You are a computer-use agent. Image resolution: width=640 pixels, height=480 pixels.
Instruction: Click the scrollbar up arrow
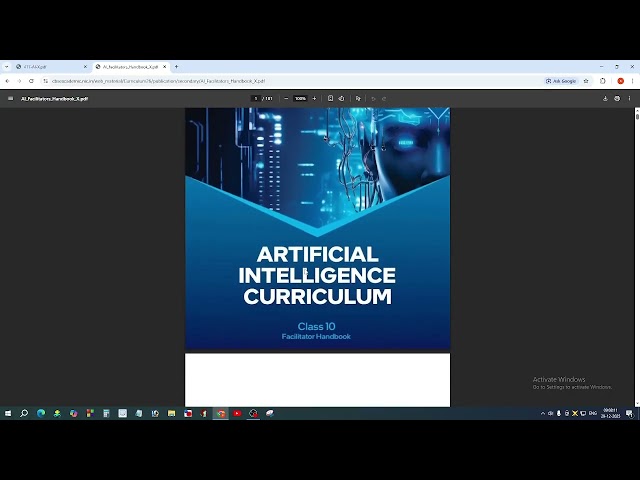pyautogui.click(x=637, y=109)
